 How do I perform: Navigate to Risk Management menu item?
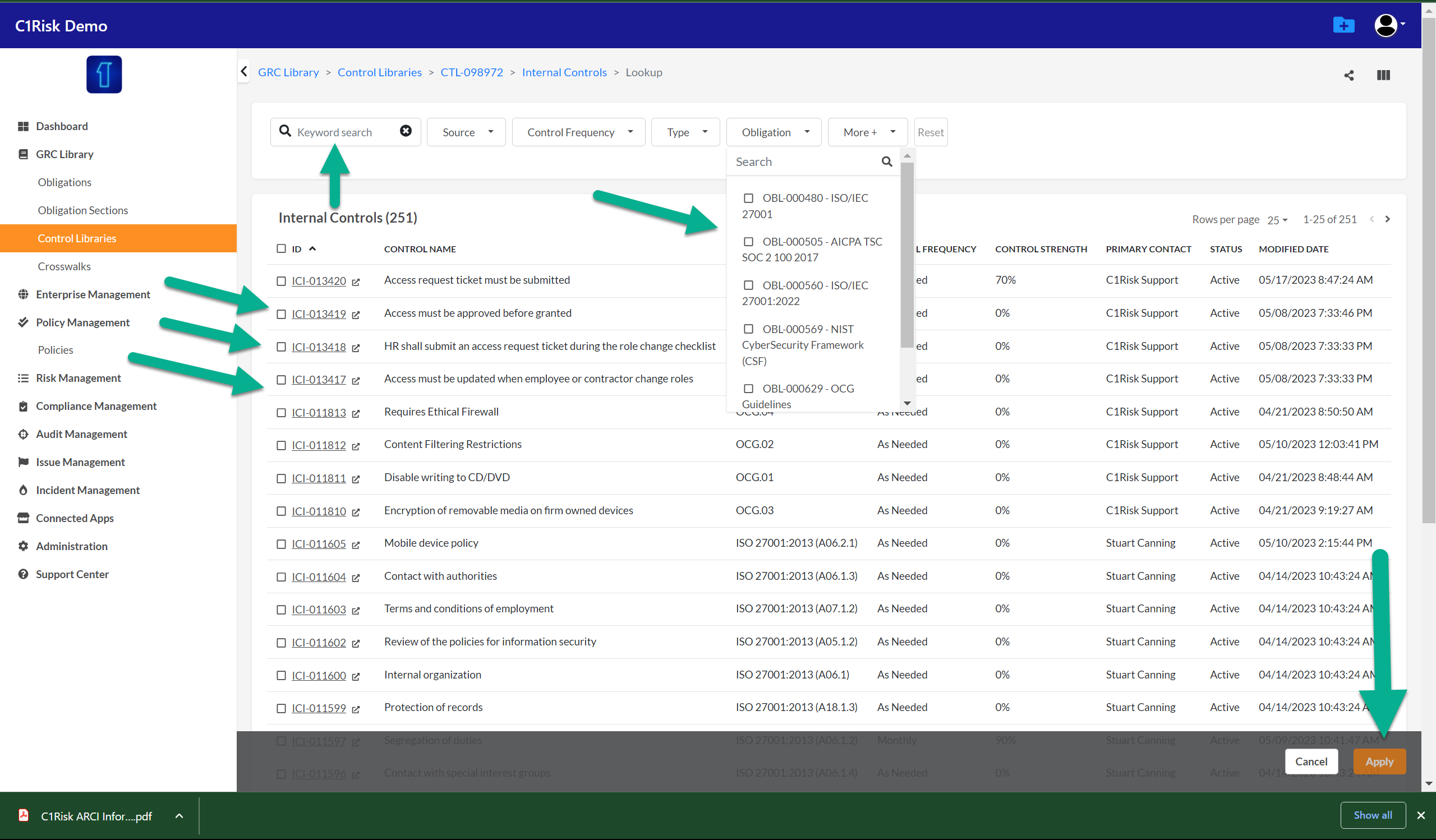click(78, 378)
